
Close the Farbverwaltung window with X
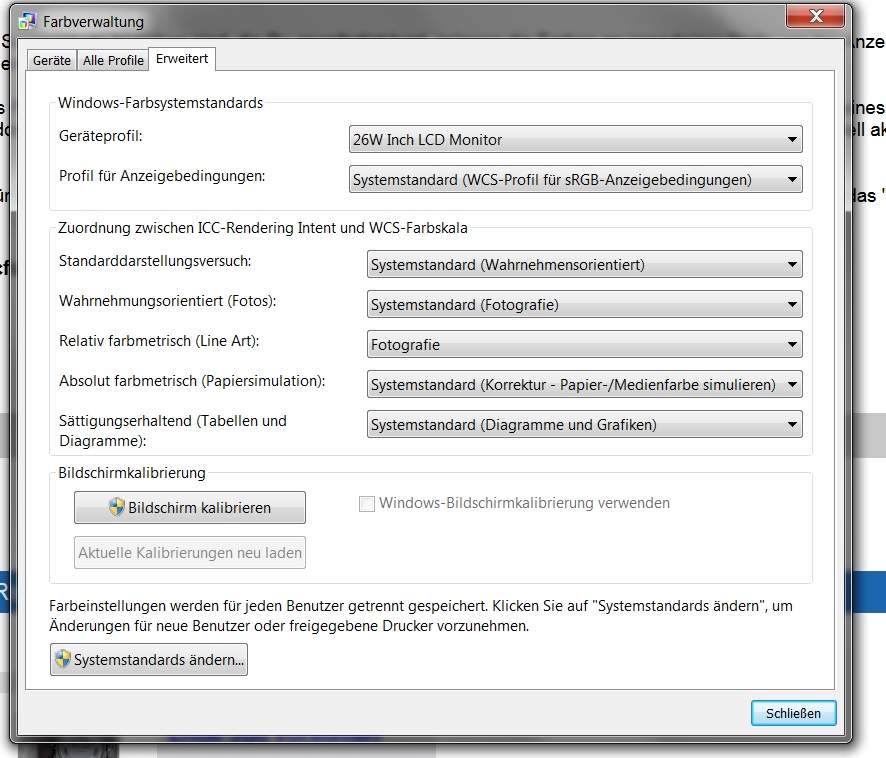(x=815, y=16)
